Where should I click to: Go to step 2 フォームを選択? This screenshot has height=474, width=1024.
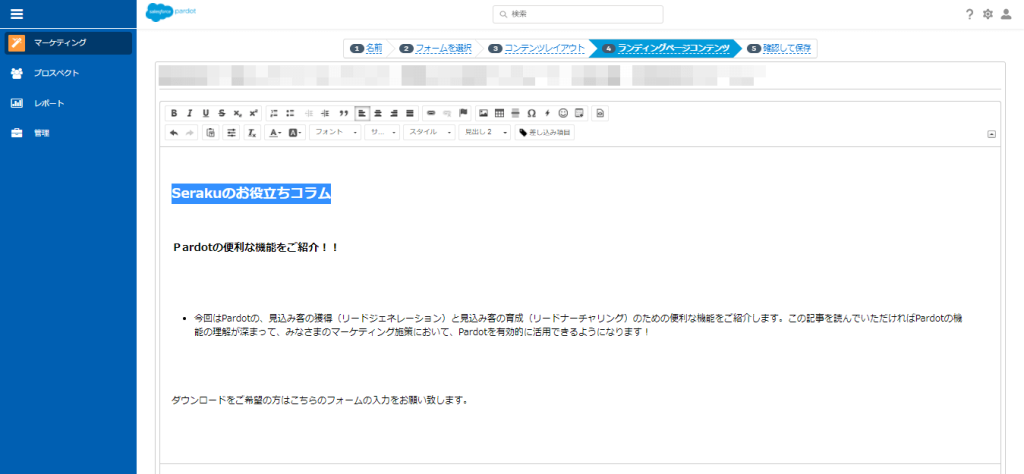coord(443,48)
